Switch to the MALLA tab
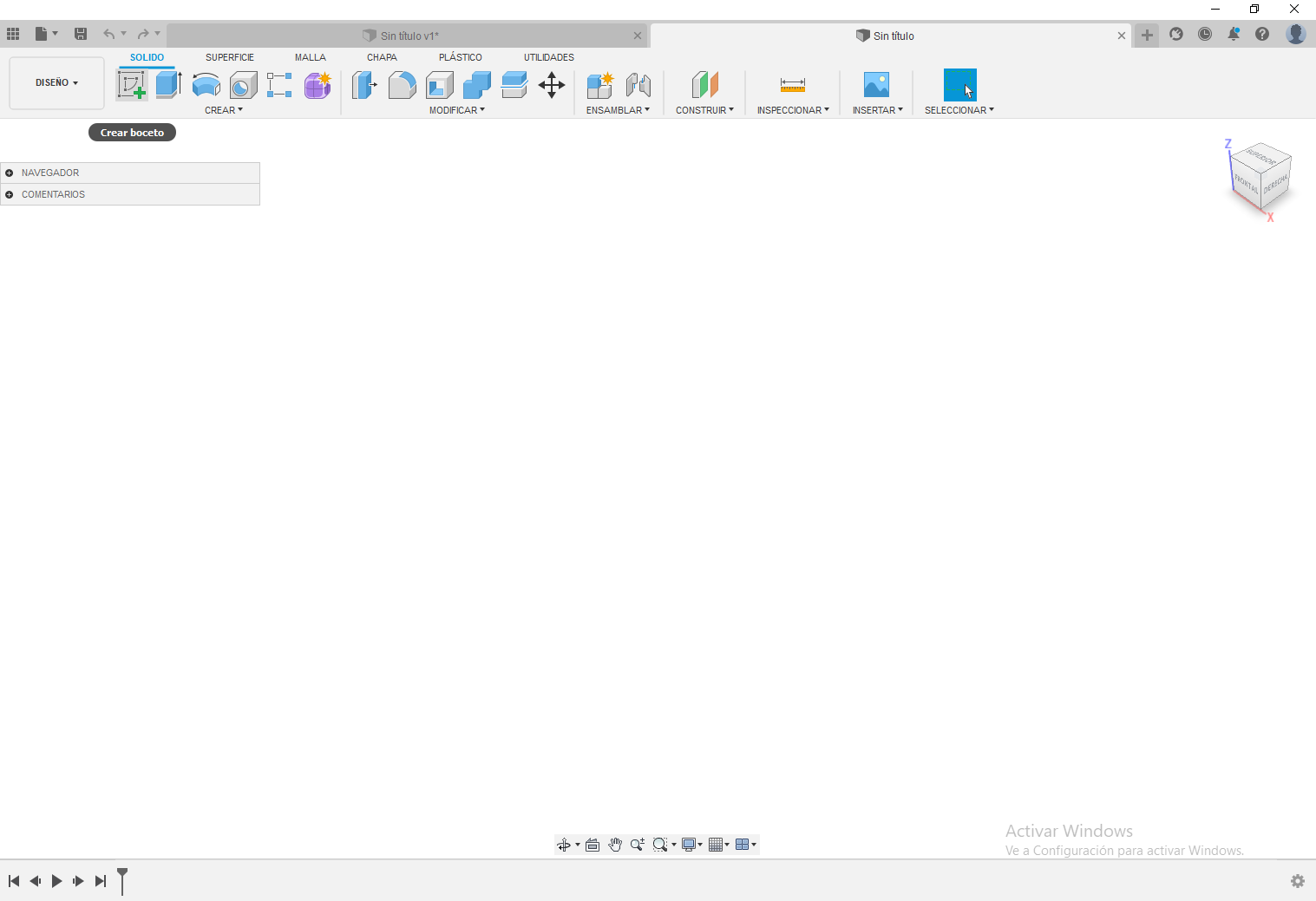The image size is (1316, 901). pyautogui.click(x=310, y=57)
